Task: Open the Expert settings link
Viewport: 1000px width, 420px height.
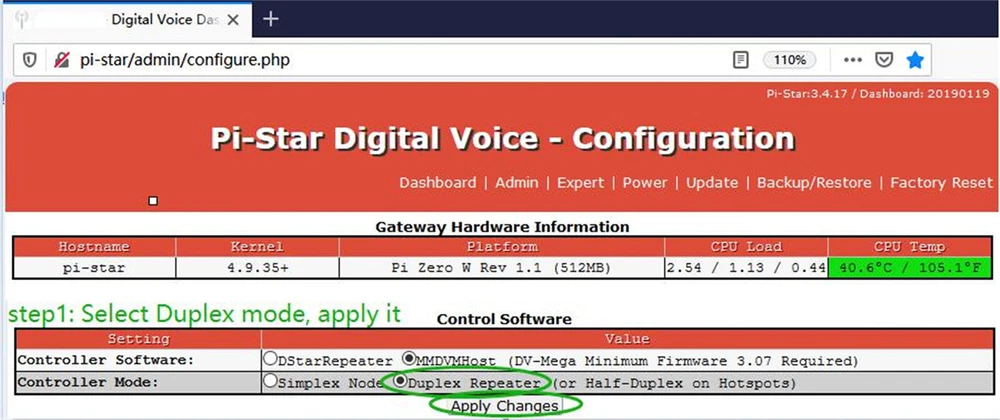Action: tap(580, 183)
